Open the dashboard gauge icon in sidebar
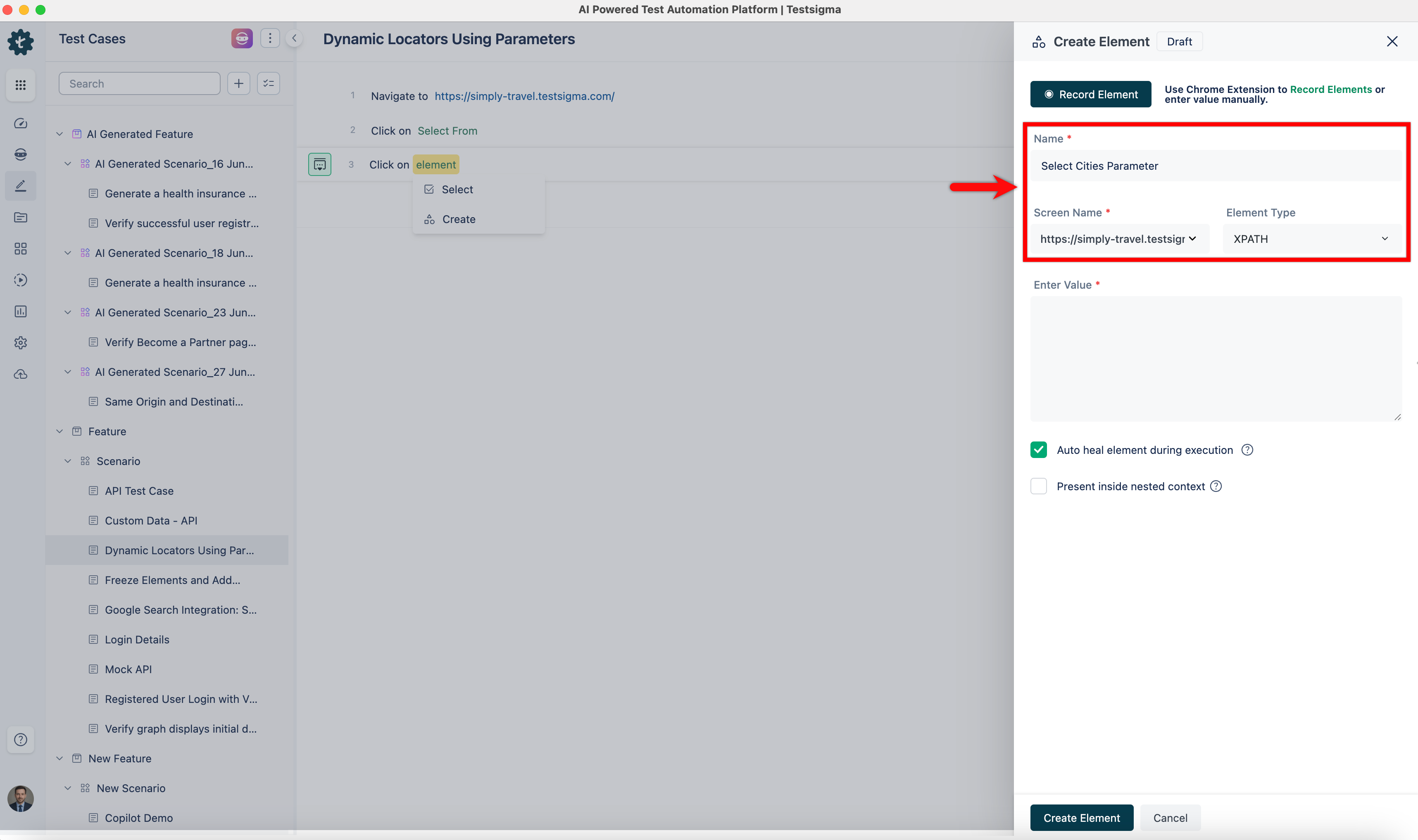 tap(20, 123)
